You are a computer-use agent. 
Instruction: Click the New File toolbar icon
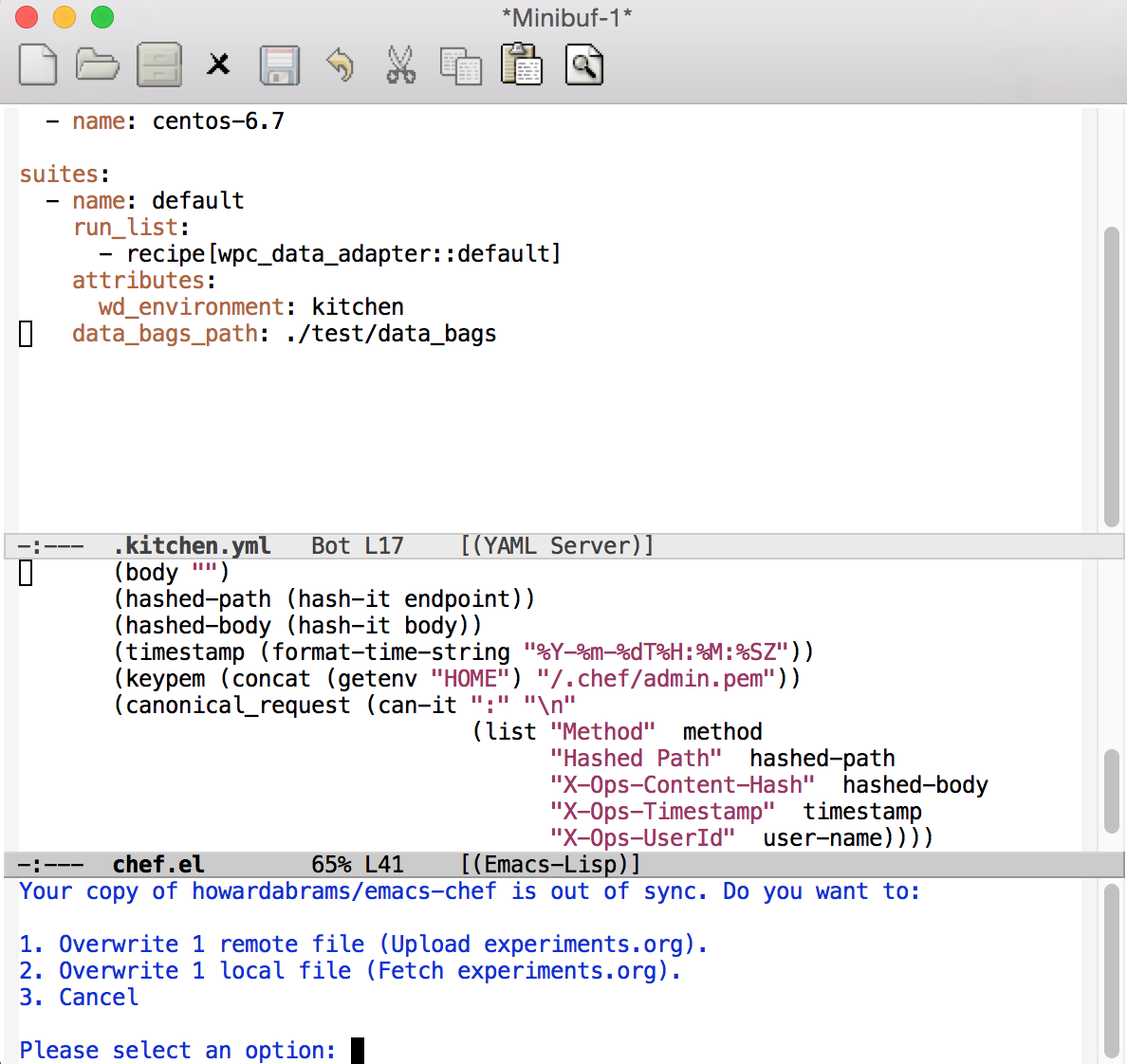pyautogui.click(x=38, y=65)
